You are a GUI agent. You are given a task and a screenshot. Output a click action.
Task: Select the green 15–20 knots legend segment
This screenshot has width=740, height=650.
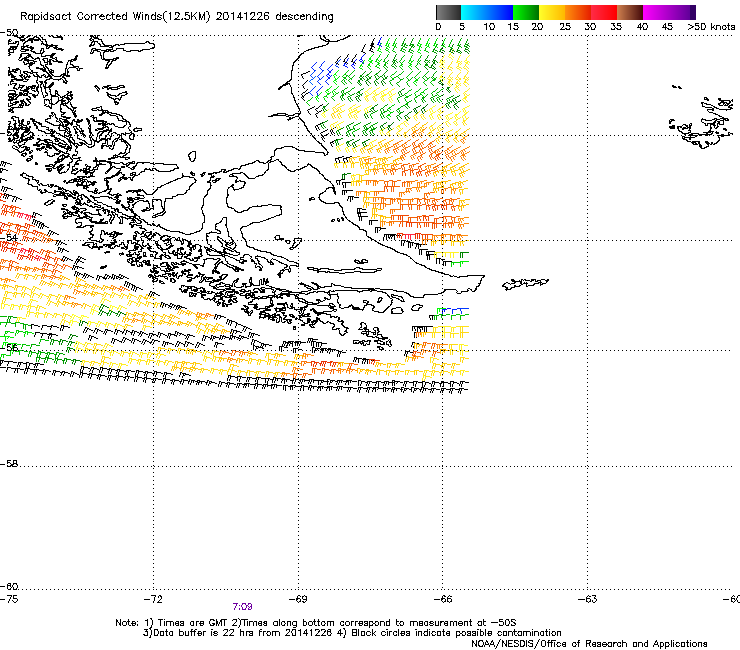[x=526, y=12]
